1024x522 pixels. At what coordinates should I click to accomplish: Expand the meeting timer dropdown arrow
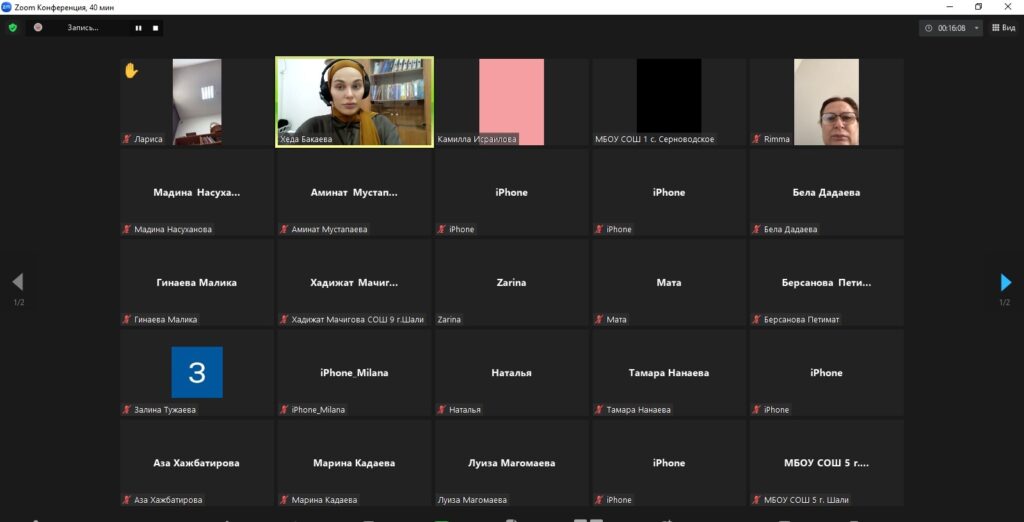(976, 28)
